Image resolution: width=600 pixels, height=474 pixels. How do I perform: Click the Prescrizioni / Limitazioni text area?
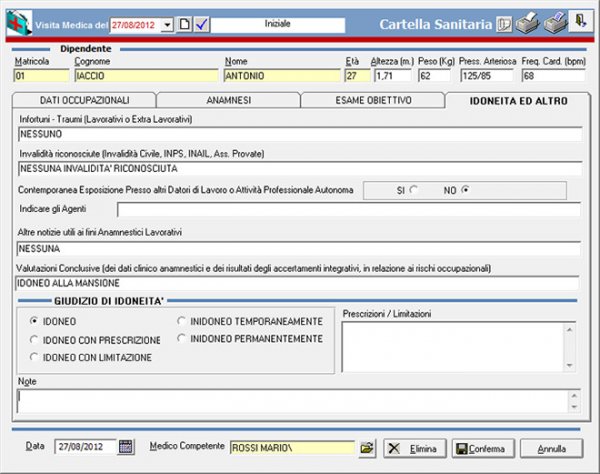click(x=459, y=345)
